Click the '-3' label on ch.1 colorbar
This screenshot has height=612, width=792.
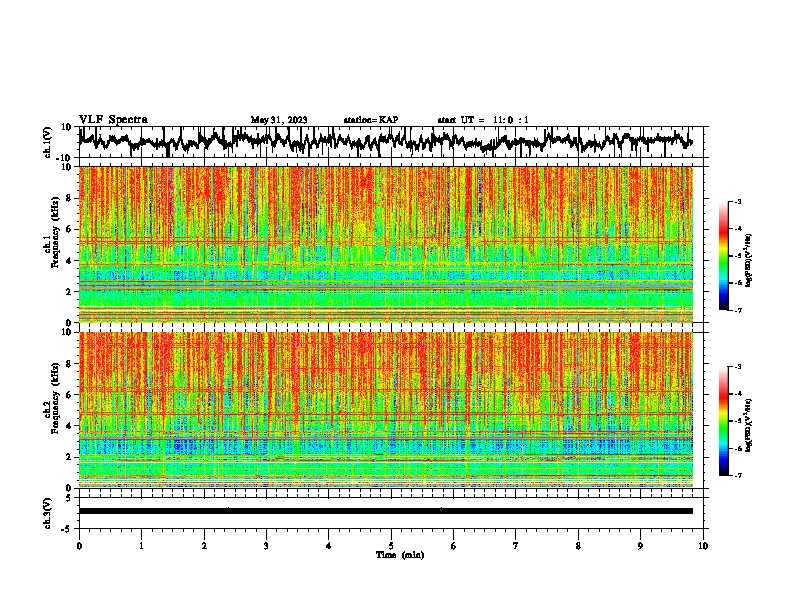click(738, 202)
